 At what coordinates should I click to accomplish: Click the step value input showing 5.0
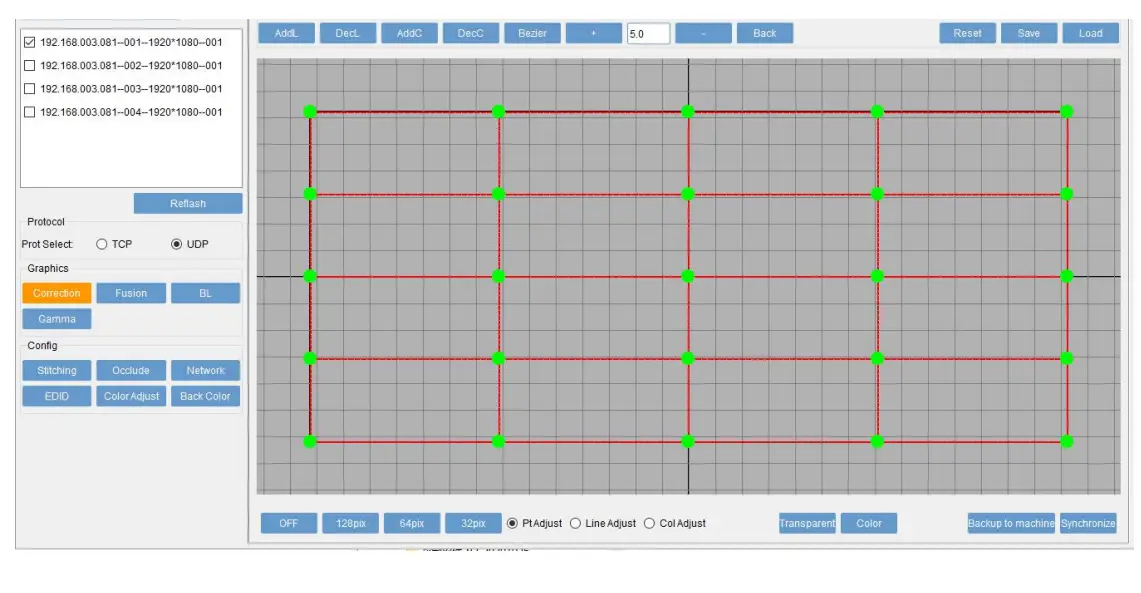pyautogui.click(x=646, y=32)
